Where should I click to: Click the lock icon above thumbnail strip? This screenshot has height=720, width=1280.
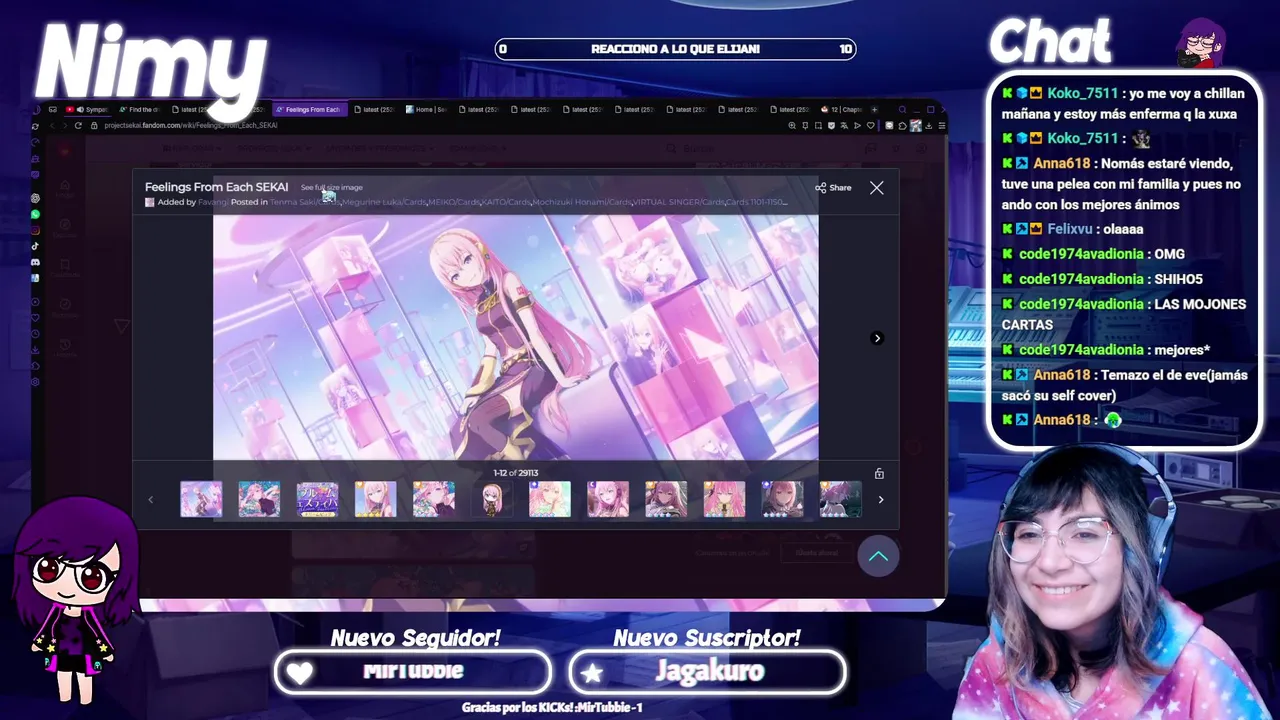[879, 473]
